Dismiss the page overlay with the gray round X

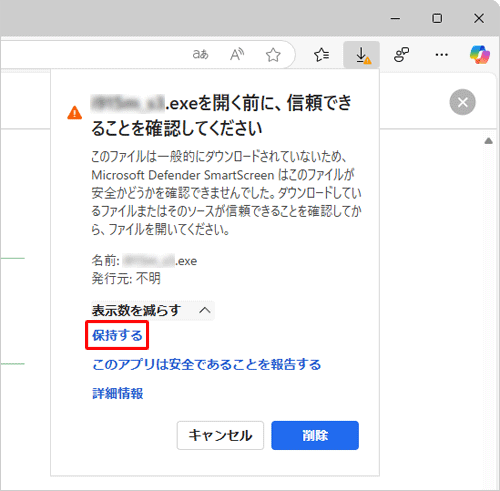point(462,102)
